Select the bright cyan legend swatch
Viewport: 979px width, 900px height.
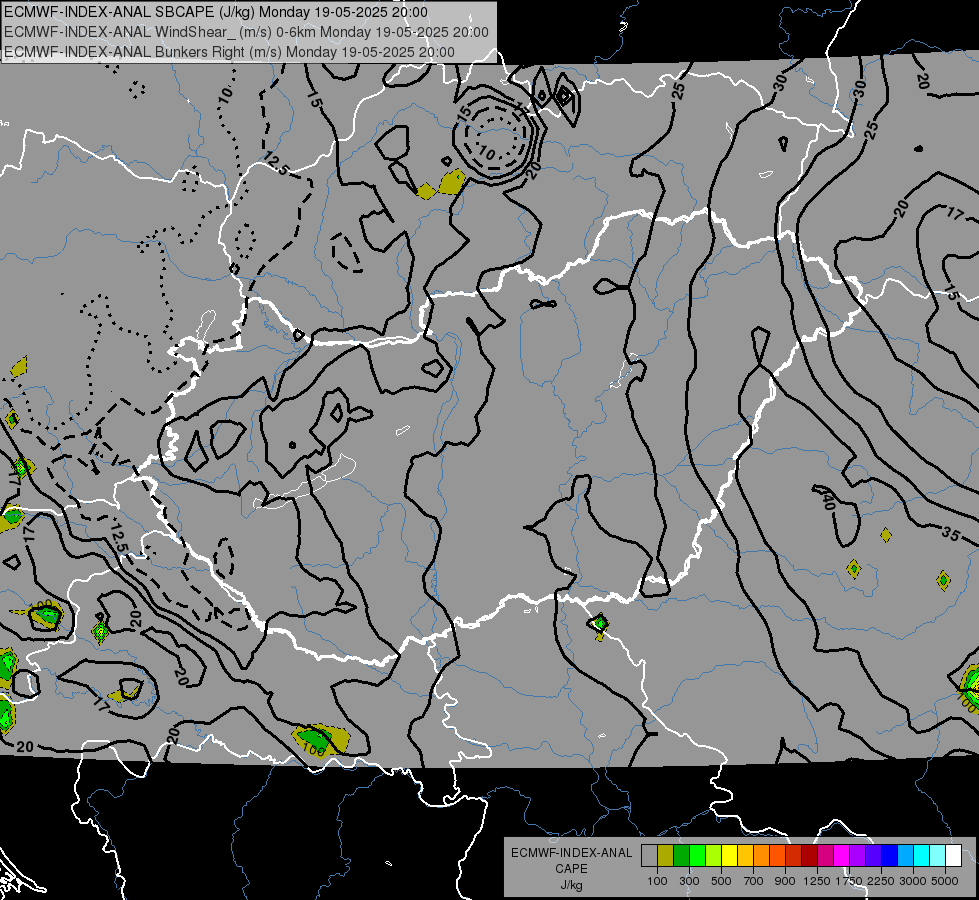tap(921, 855)
